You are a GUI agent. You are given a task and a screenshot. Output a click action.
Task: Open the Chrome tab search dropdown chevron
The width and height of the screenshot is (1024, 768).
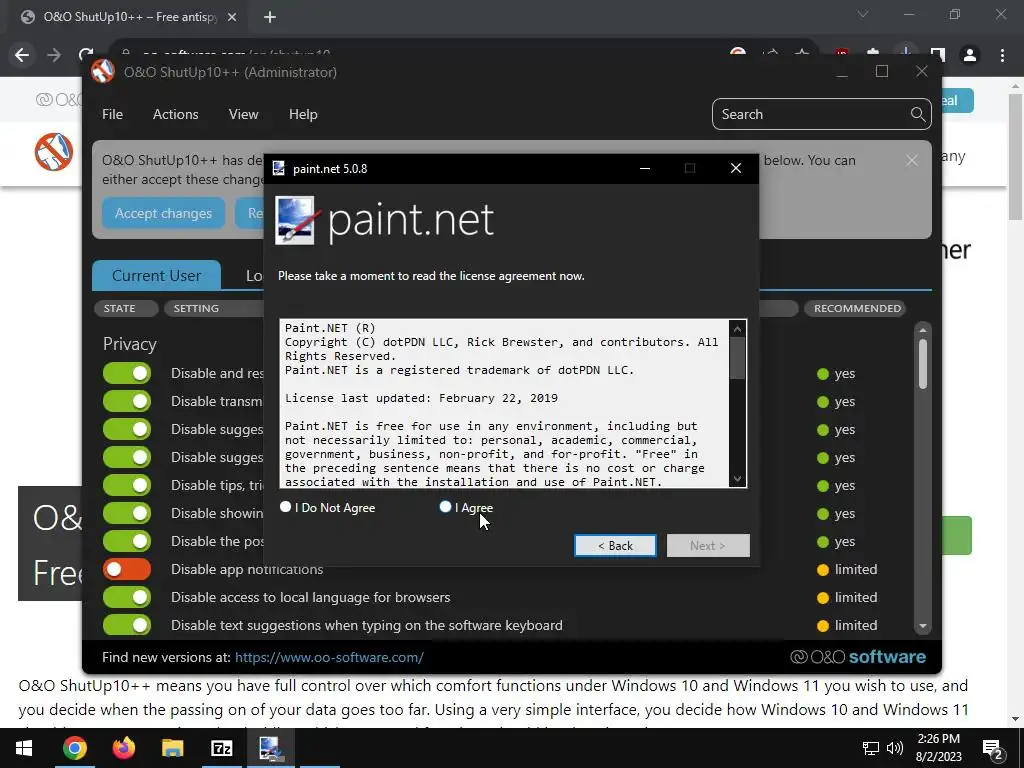863,14
